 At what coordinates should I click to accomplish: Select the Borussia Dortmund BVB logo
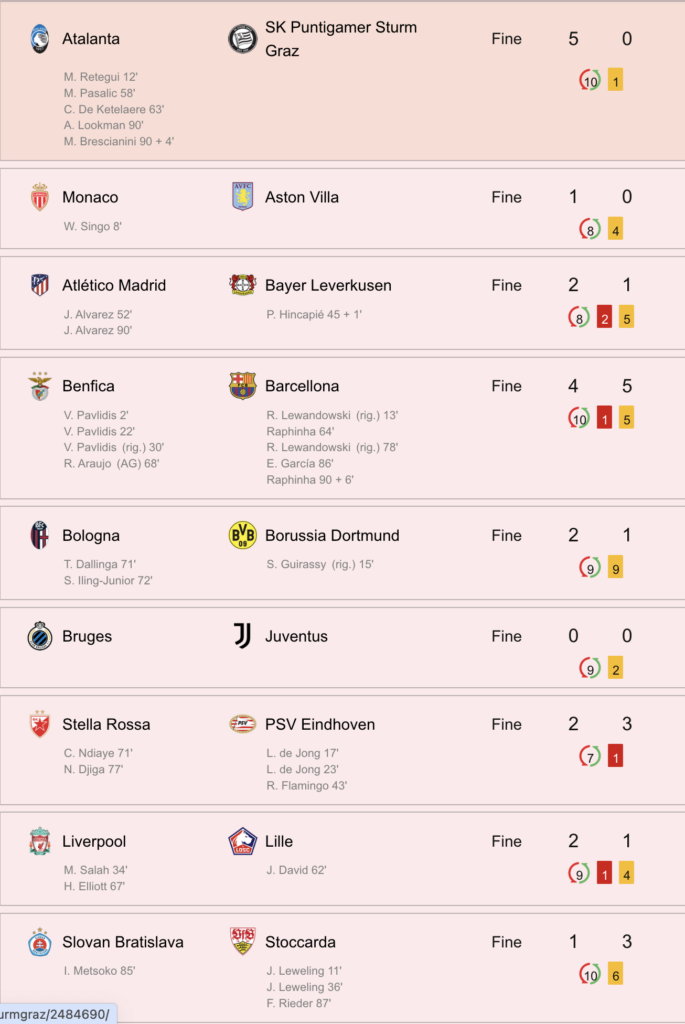pos(242,535)
